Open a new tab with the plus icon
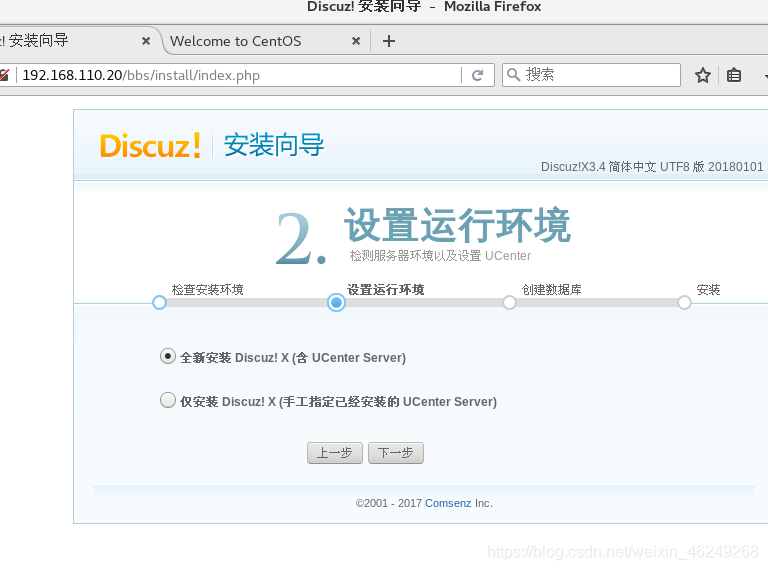This screenshot has width=768, height=570. pyautogui.click(x=388, y=41)
